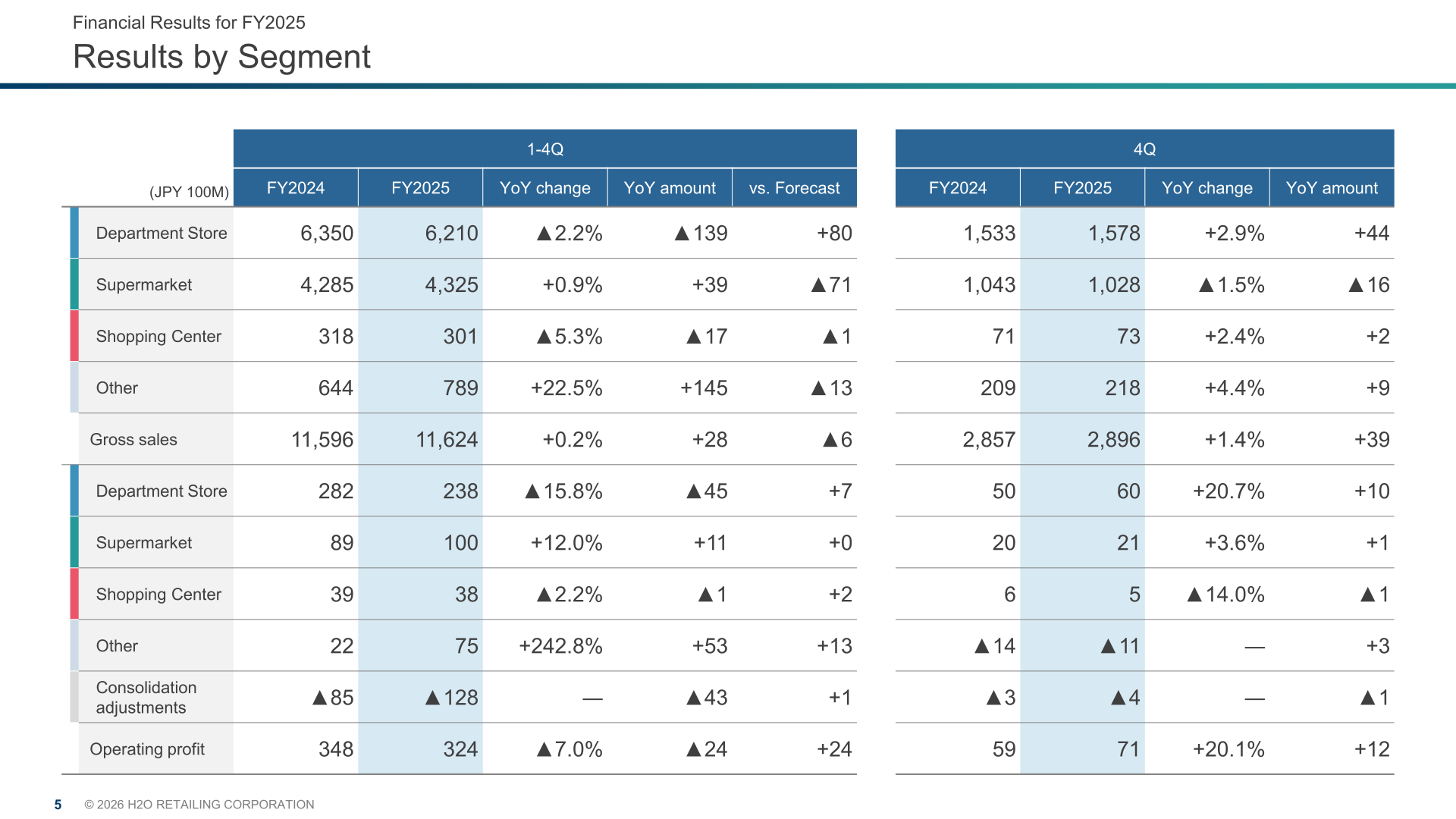Select the 2,857 4Q gross sales value

(x=990, y=440)
